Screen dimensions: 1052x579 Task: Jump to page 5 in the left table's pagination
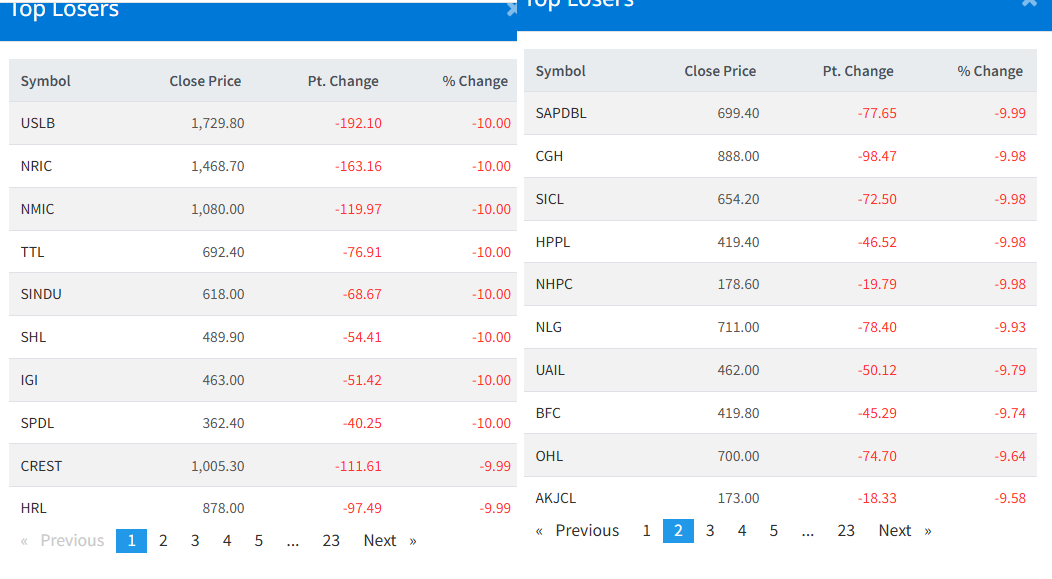pos(259,541)
